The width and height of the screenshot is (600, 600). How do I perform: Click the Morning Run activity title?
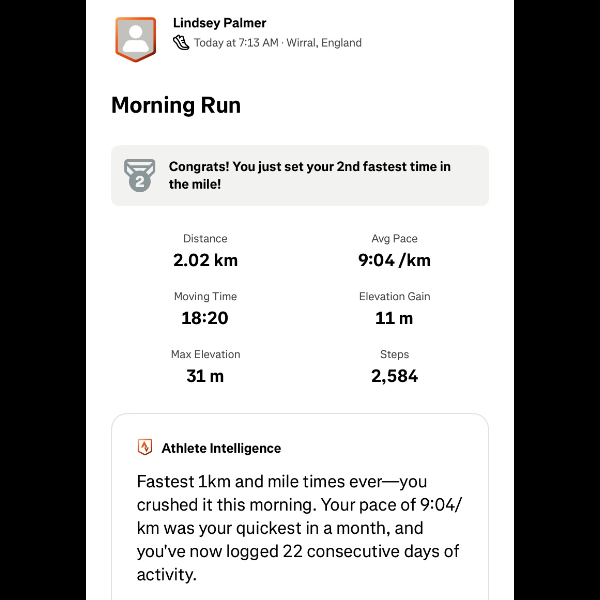pyautogui.click(x=176, y=105)
